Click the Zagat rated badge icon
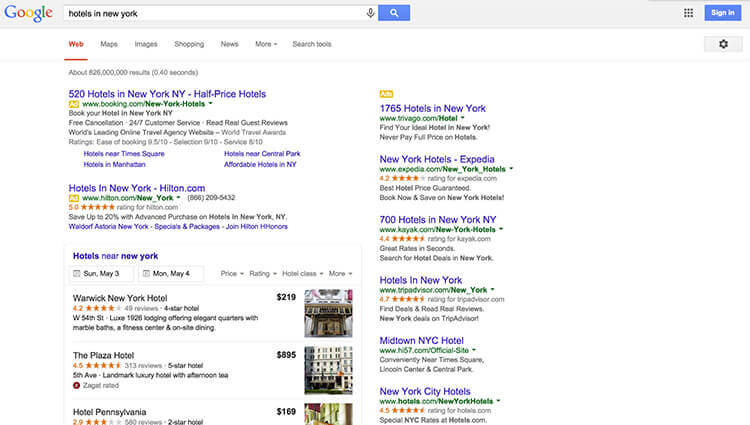750x425 pixels. [x=76, y=385]
